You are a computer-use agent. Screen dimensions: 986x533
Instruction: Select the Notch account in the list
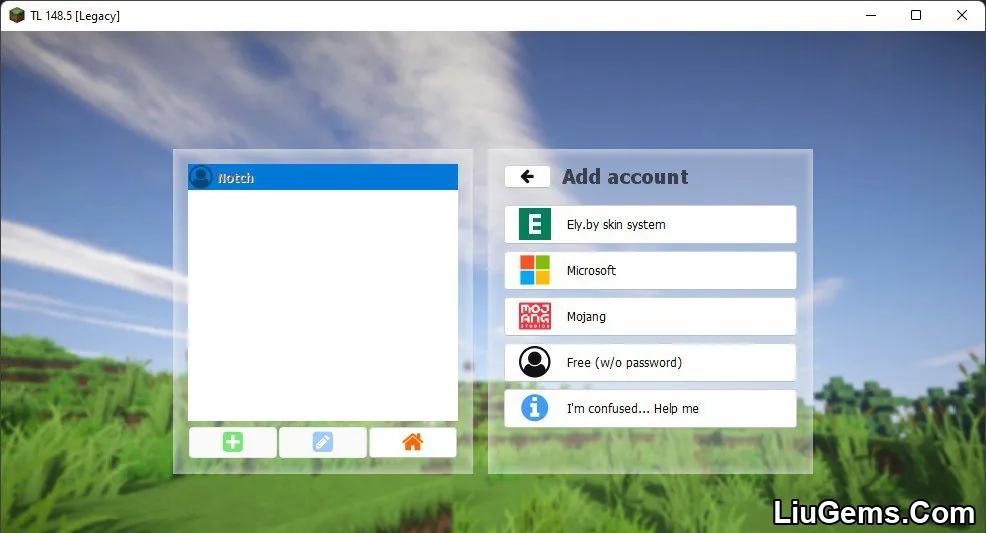click(x=323, y=177)
